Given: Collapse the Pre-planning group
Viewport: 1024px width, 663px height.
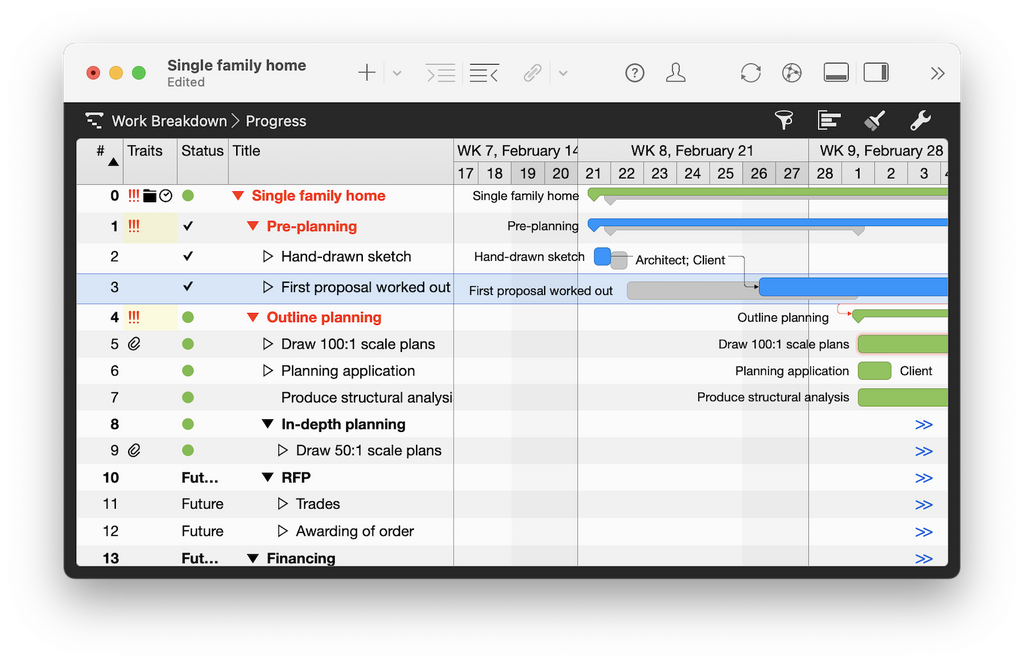Looking at the screenshot, I should pyautogui.click(x=254, y=226).
